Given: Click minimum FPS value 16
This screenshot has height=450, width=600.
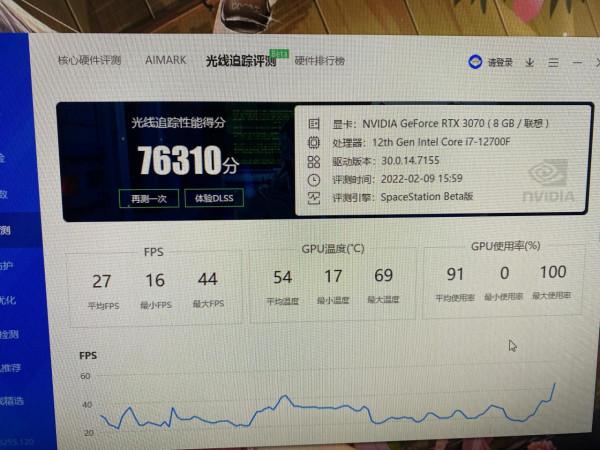Looking at the screenshot, I should click(x=155, y=280).
